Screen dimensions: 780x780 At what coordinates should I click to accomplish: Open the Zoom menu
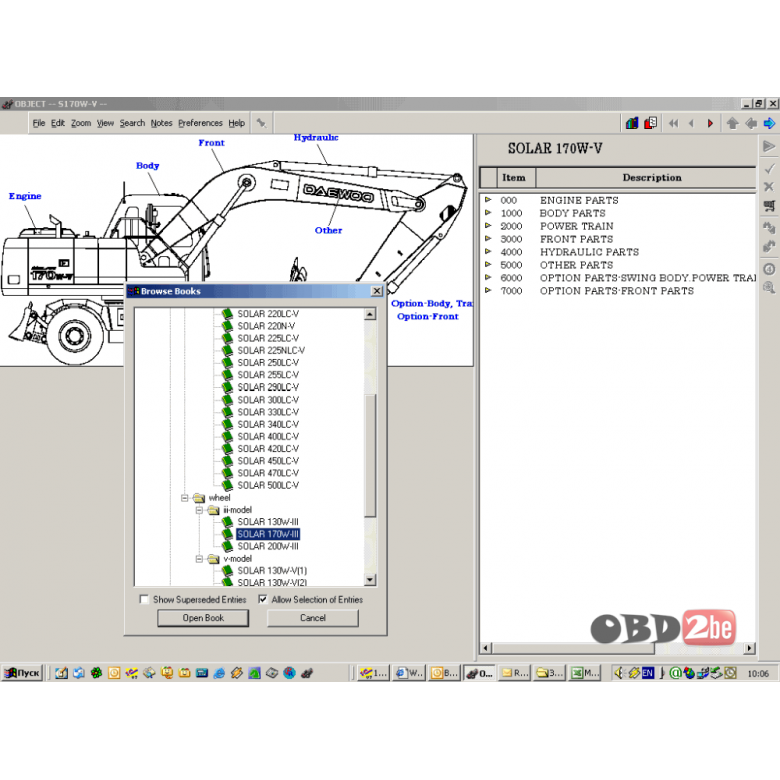(x=81, y=123)
